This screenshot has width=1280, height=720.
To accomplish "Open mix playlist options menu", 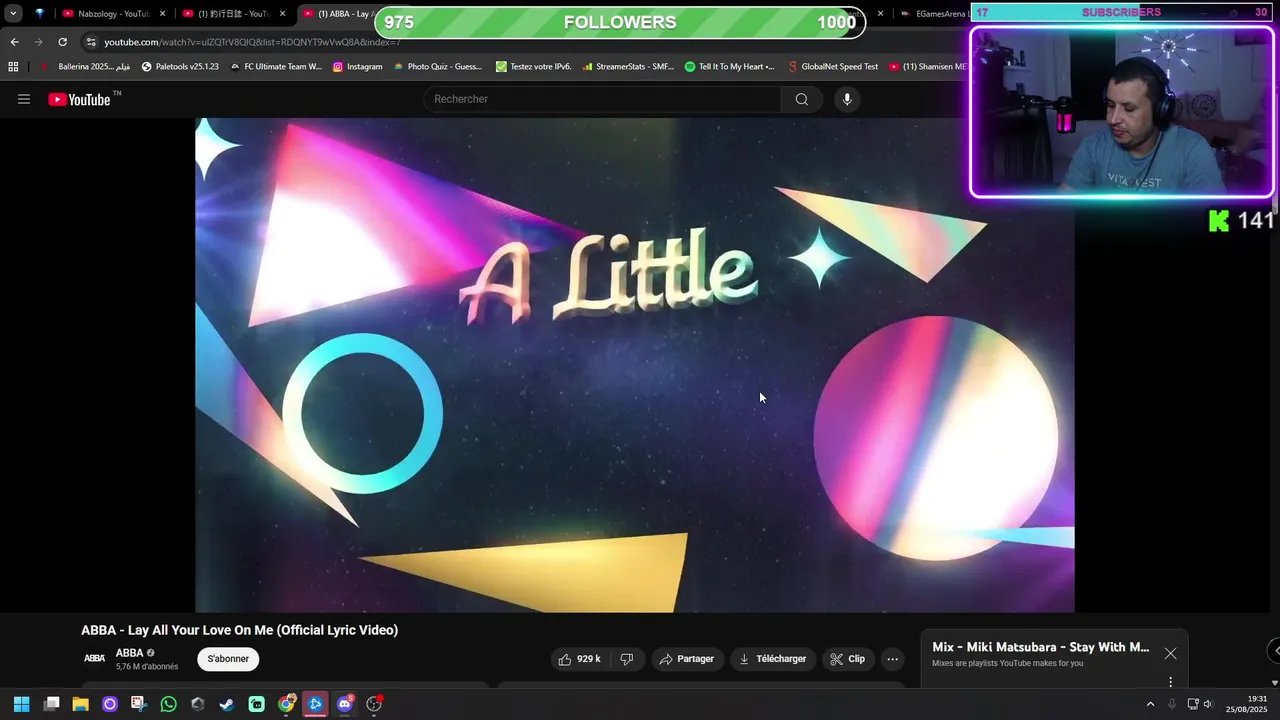I will click(x=1170, y=682).
